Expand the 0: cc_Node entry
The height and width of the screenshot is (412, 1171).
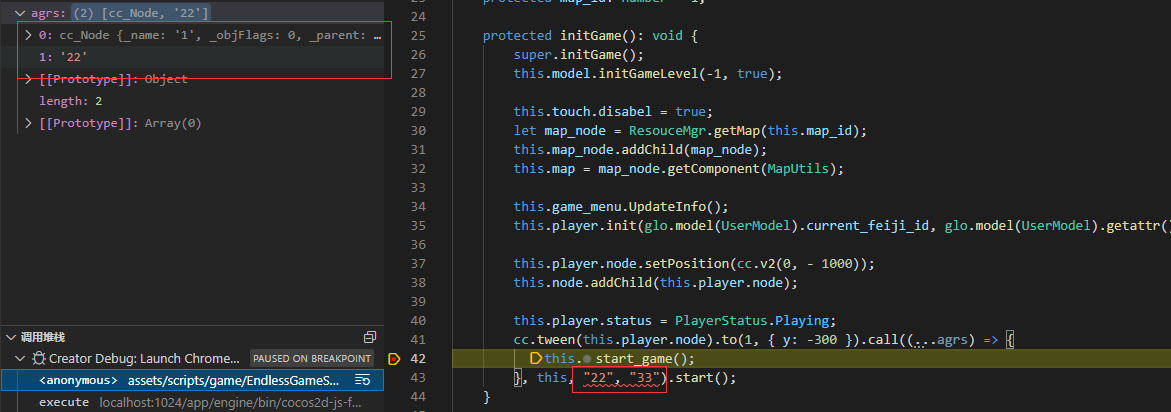28,35
